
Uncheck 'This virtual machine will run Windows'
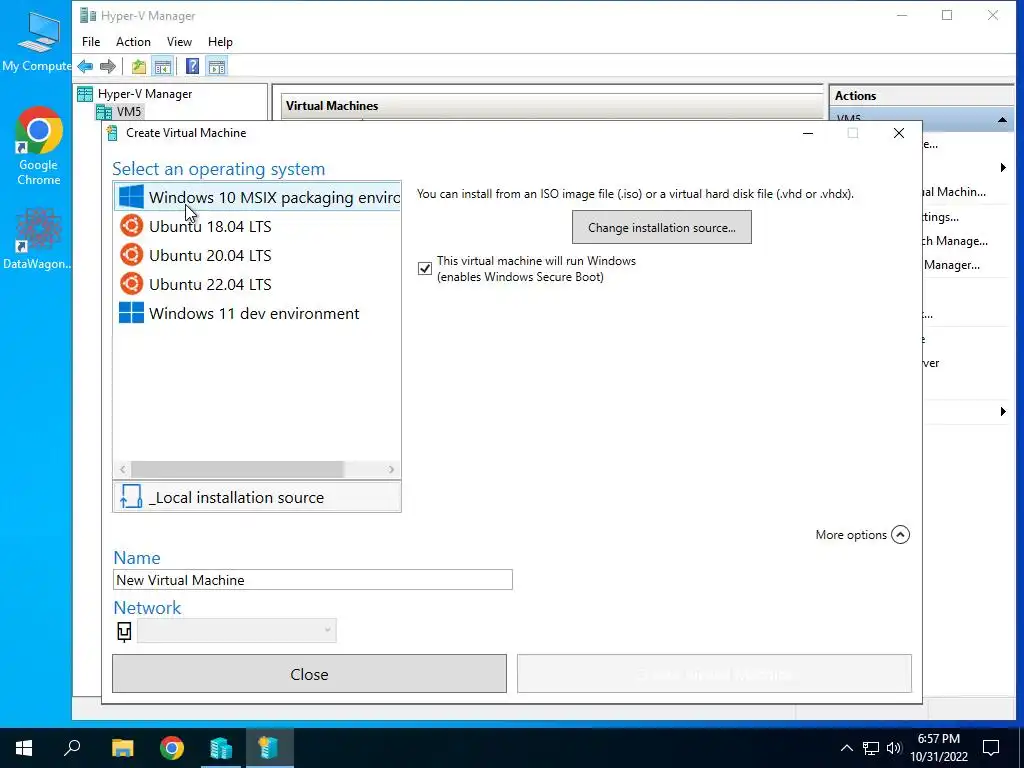424,268
